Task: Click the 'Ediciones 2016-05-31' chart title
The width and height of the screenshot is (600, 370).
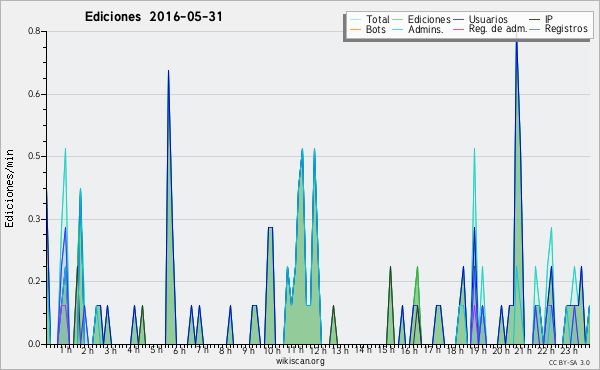Action: [x=153, y=17]
